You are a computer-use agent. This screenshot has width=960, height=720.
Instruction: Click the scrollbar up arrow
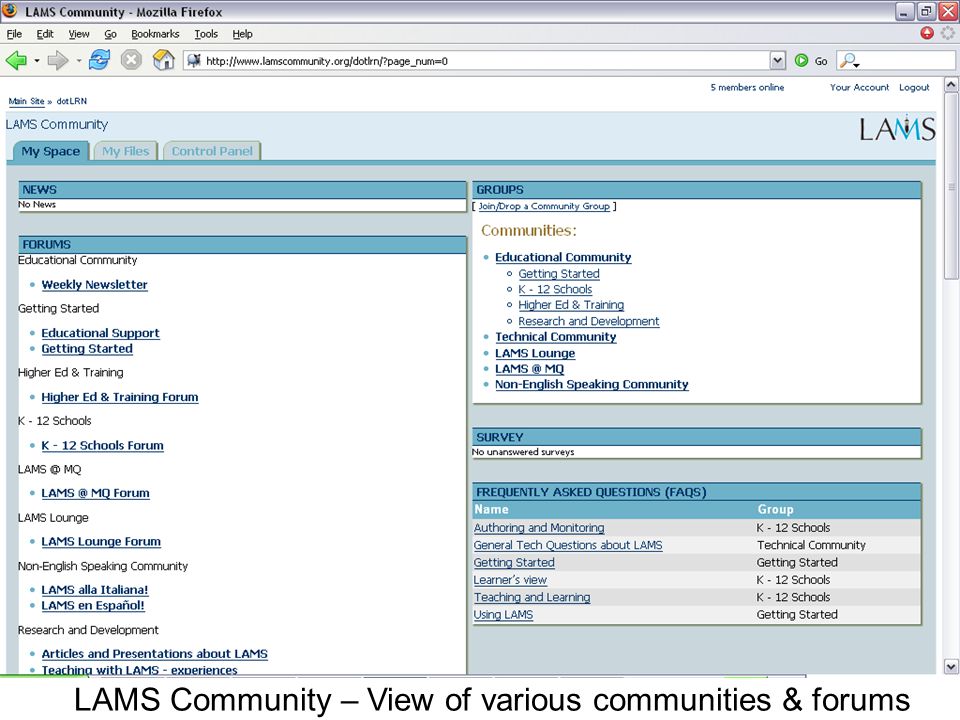click(951, 85)
